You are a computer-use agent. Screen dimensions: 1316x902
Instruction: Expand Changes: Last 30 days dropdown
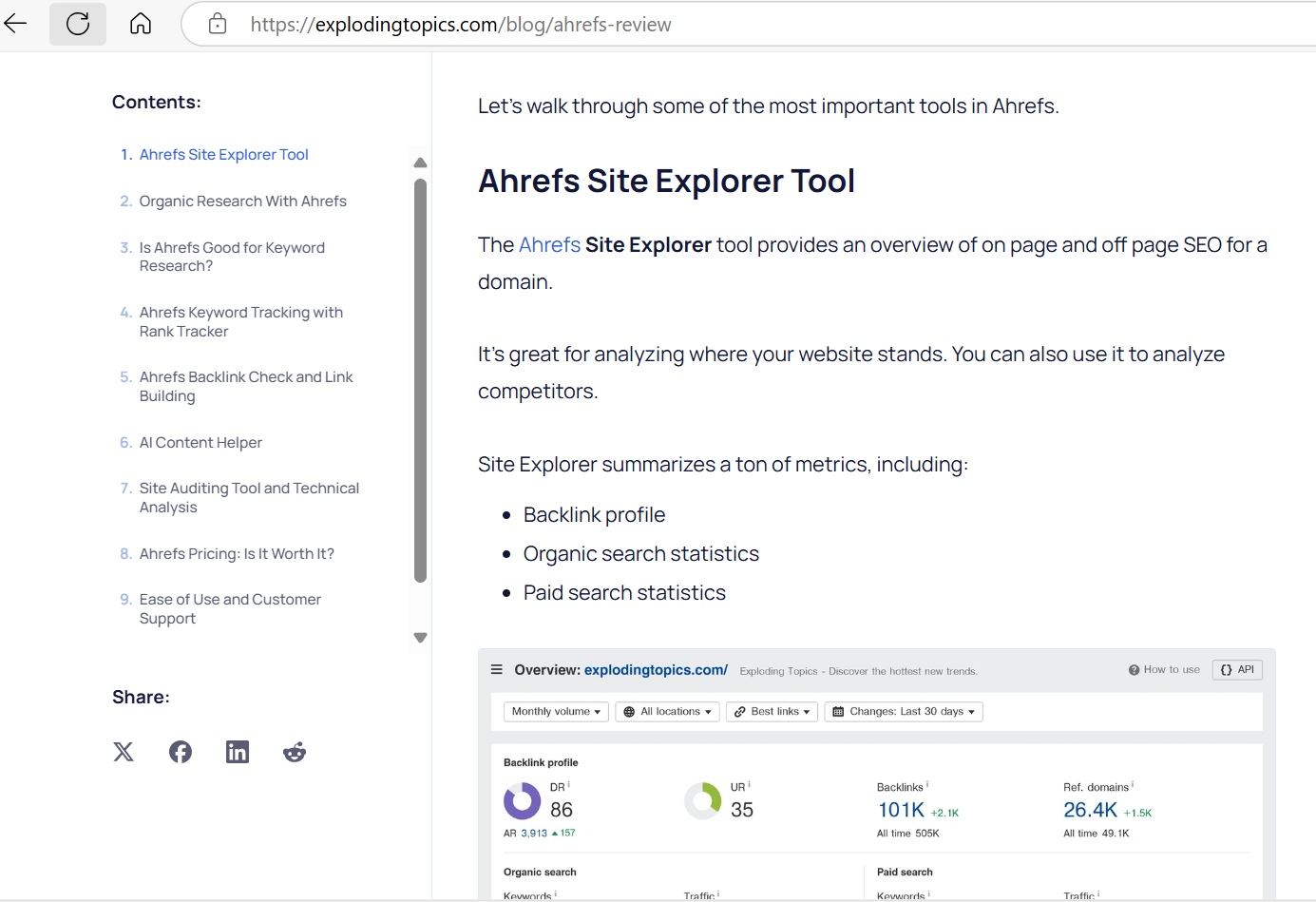coord(904,711)
